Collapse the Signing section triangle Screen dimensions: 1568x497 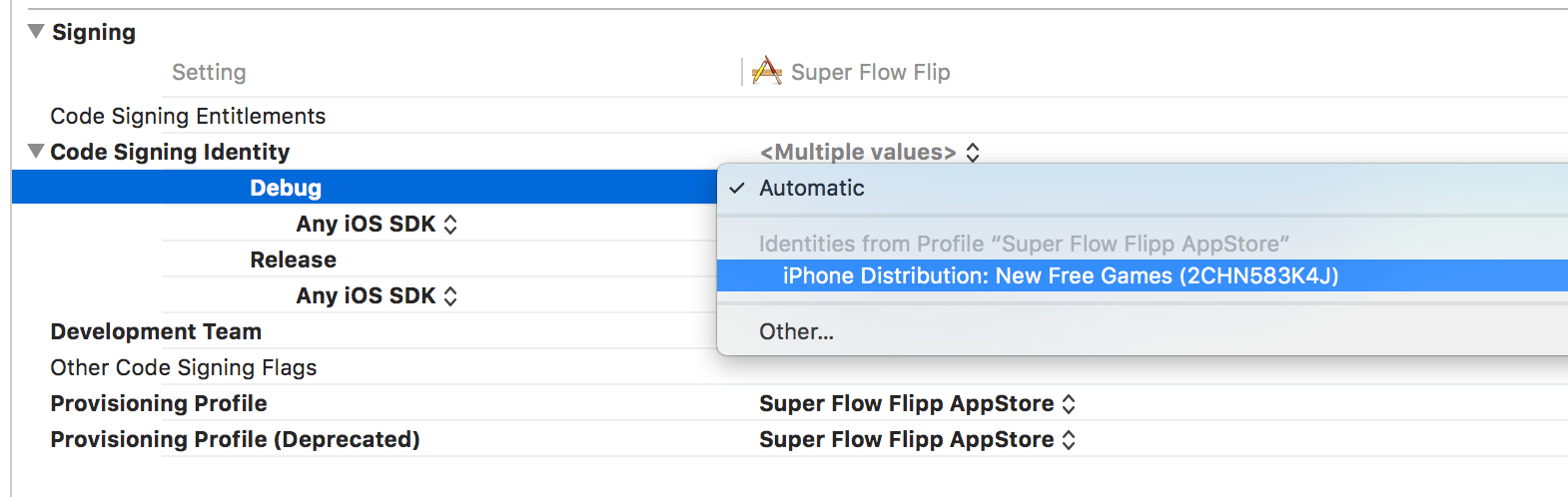point(36,32)
